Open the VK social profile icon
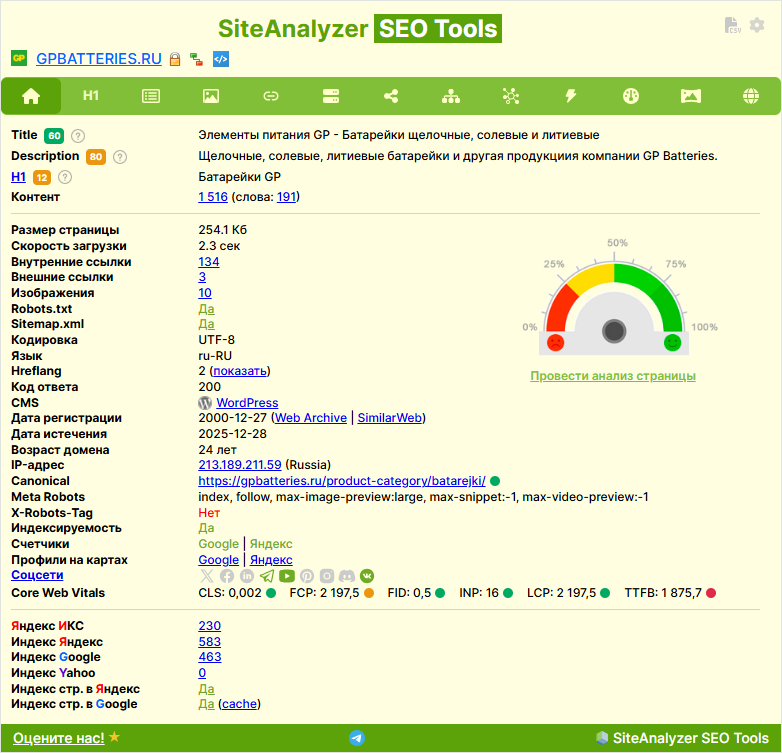Viewport: 782px width, 753px height. tap(367, 576)
